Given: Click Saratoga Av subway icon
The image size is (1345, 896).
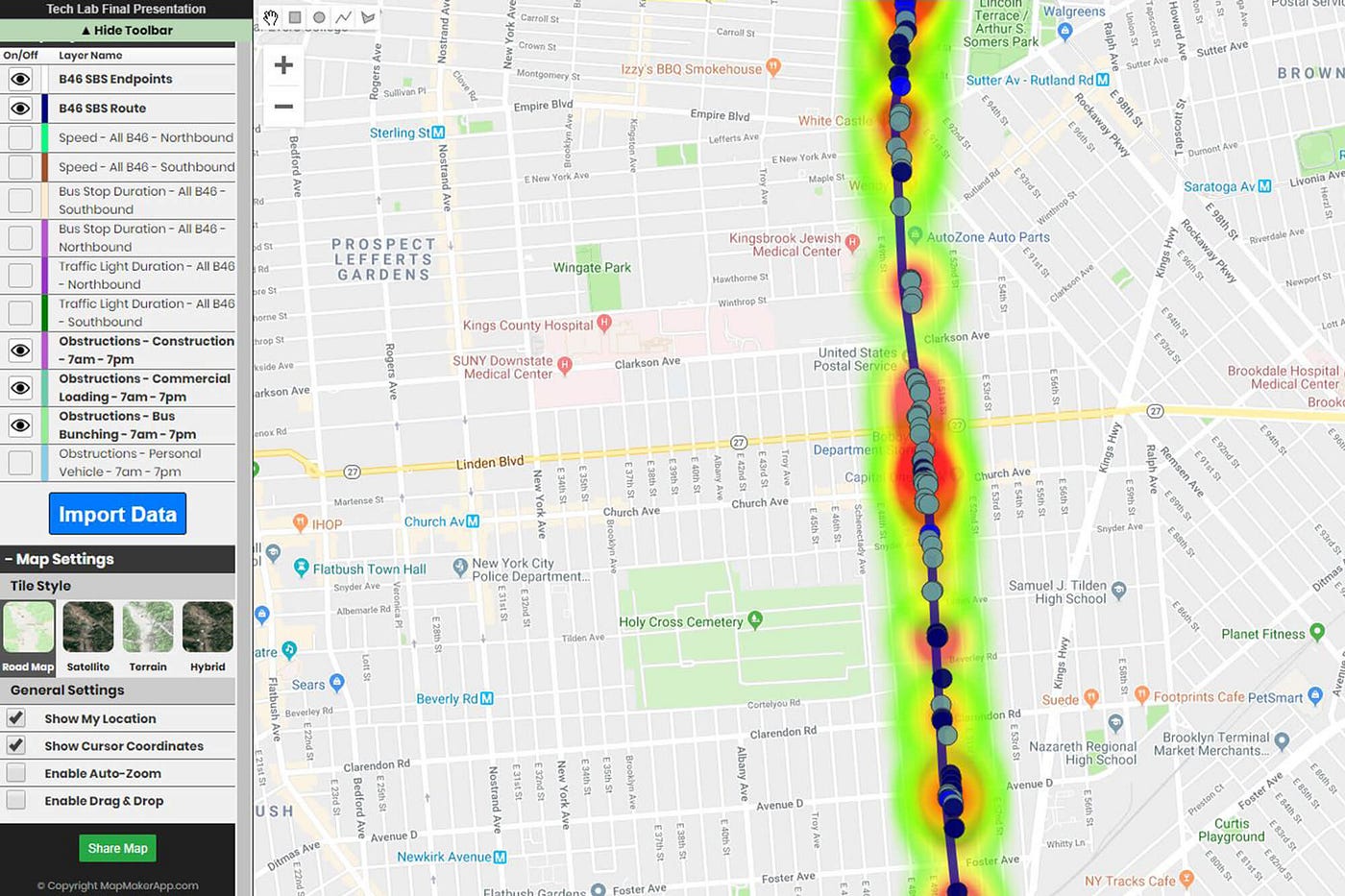Looking at the screenshot, I should pyautogui.click(x=1264, y=186).
